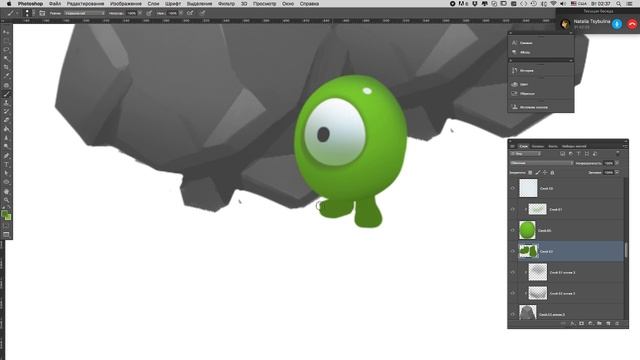
Task: Select the Rectangular Marquee tool
Action: 6,41
